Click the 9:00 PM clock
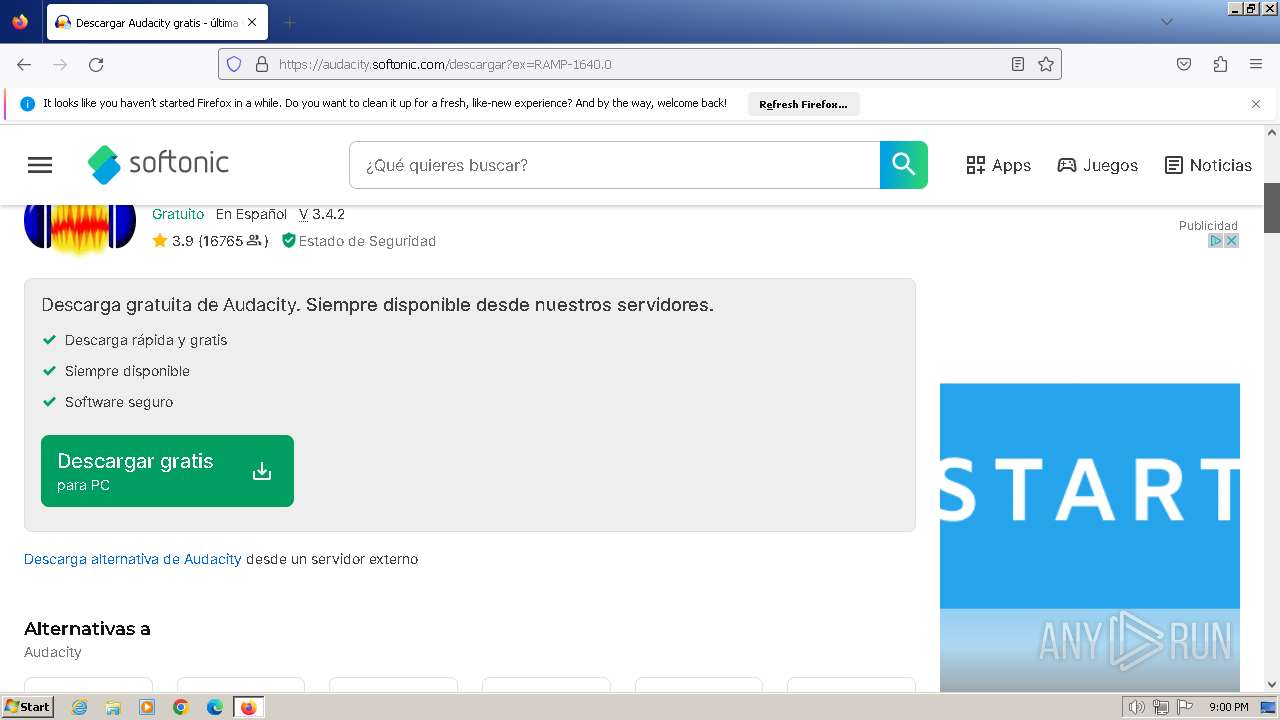Image resolution: width=1280 pixels, height=720 pixels. click(x=1228, y=707)
